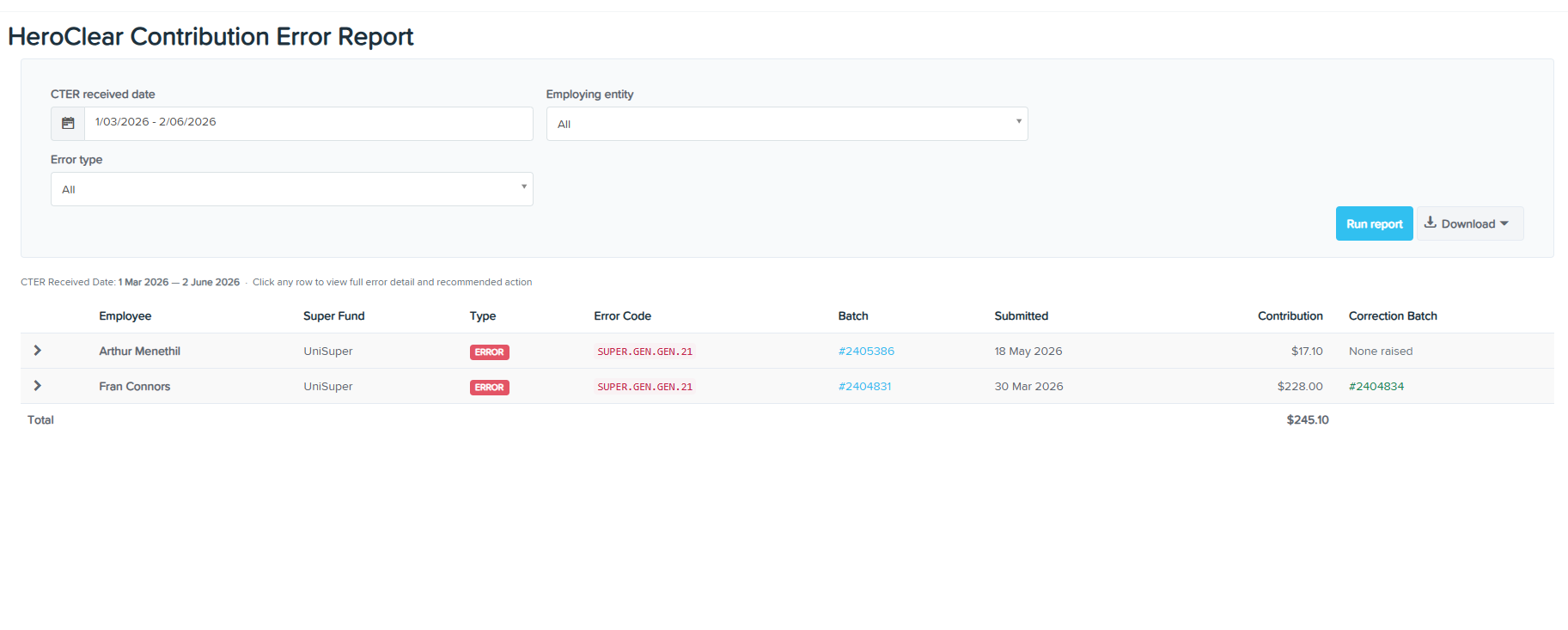Select the employee name Arthur Menethil
Image resolution: width=1568 pixels, height=630 pixels.
(x=140, y=352)
